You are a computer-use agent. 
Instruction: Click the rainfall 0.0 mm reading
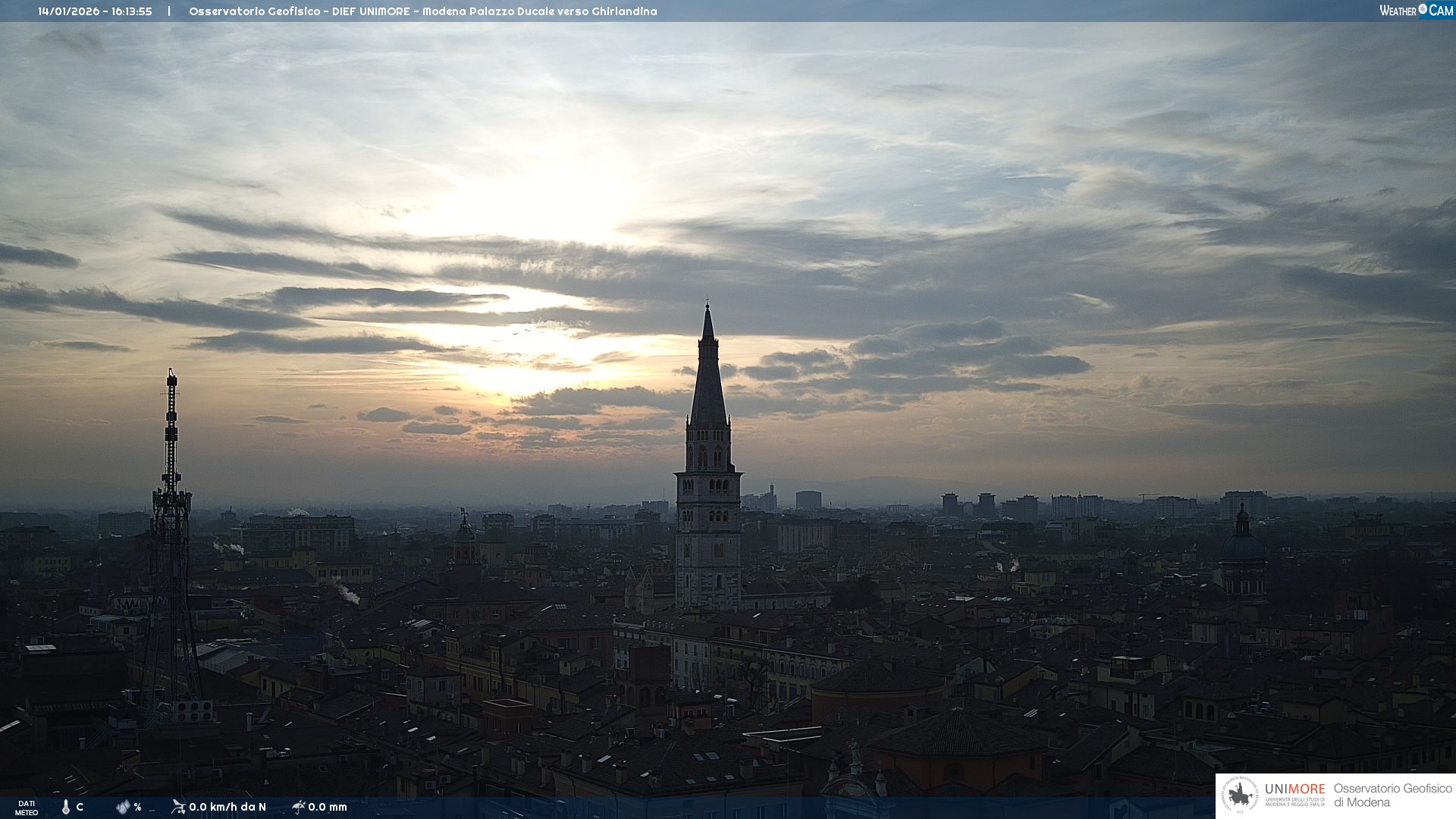tap(328, 807)
